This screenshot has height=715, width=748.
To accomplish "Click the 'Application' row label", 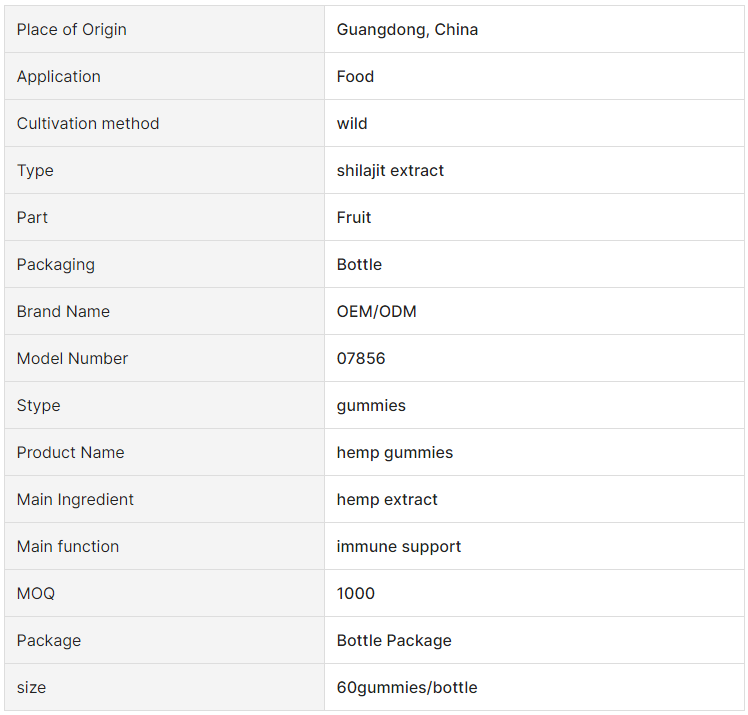I will (58, 76).
